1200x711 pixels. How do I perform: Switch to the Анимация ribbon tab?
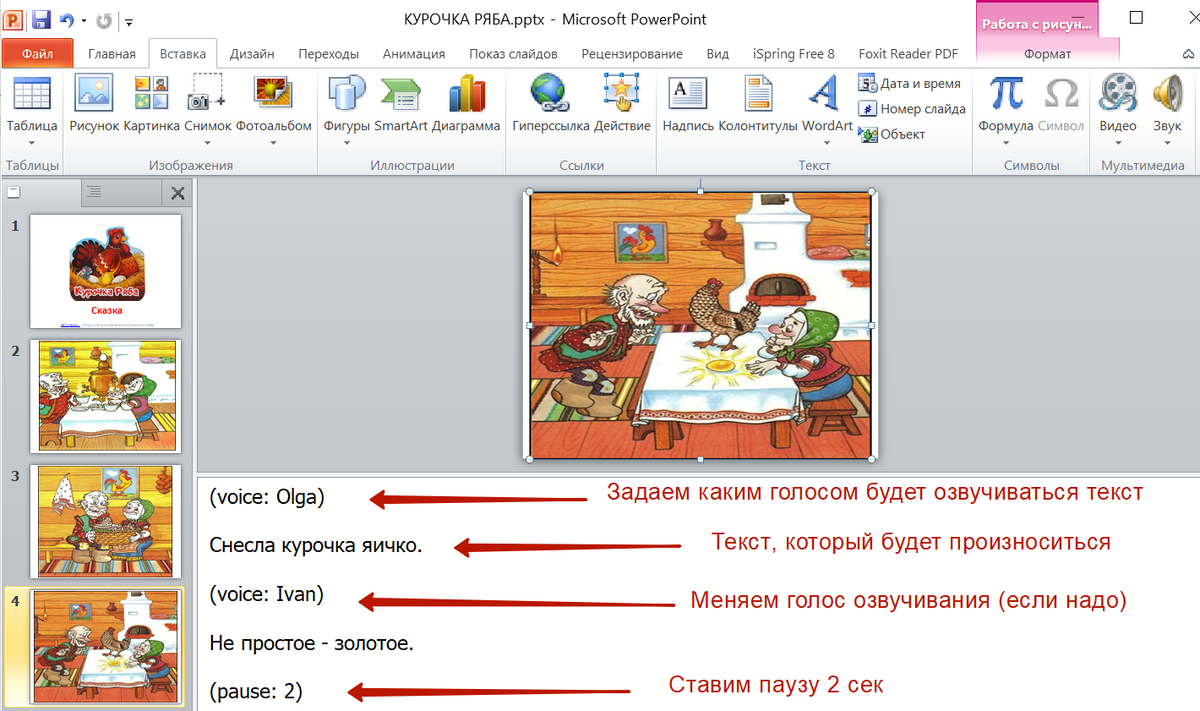tap(414, 54)
